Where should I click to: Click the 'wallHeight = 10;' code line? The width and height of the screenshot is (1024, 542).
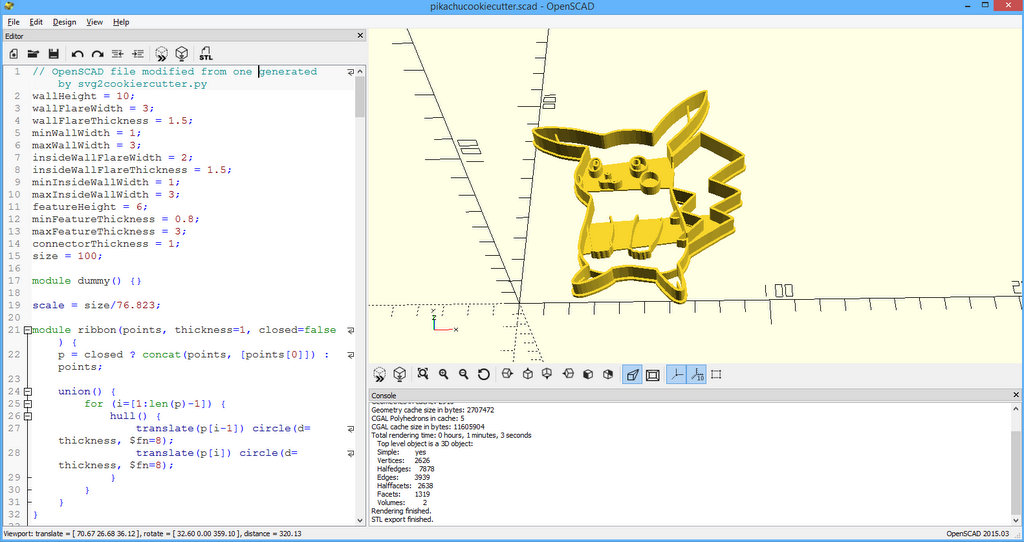pos(84,96)
